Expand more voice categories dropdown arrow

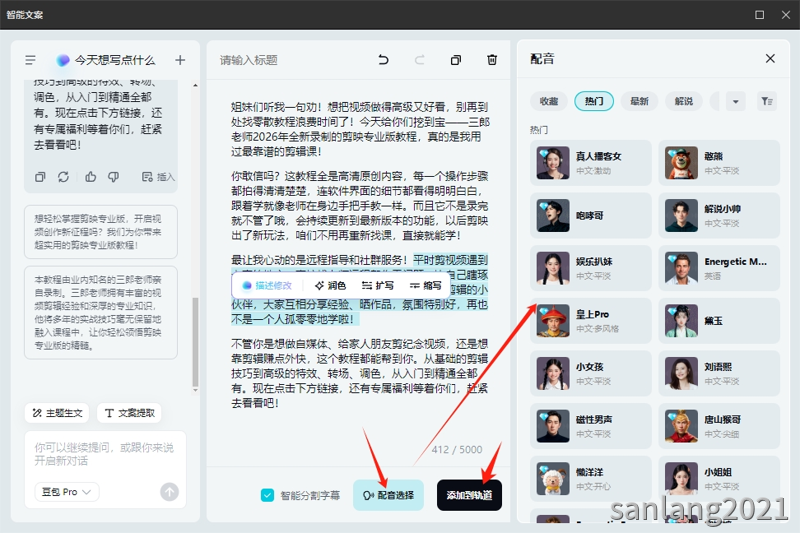(735, 101)
